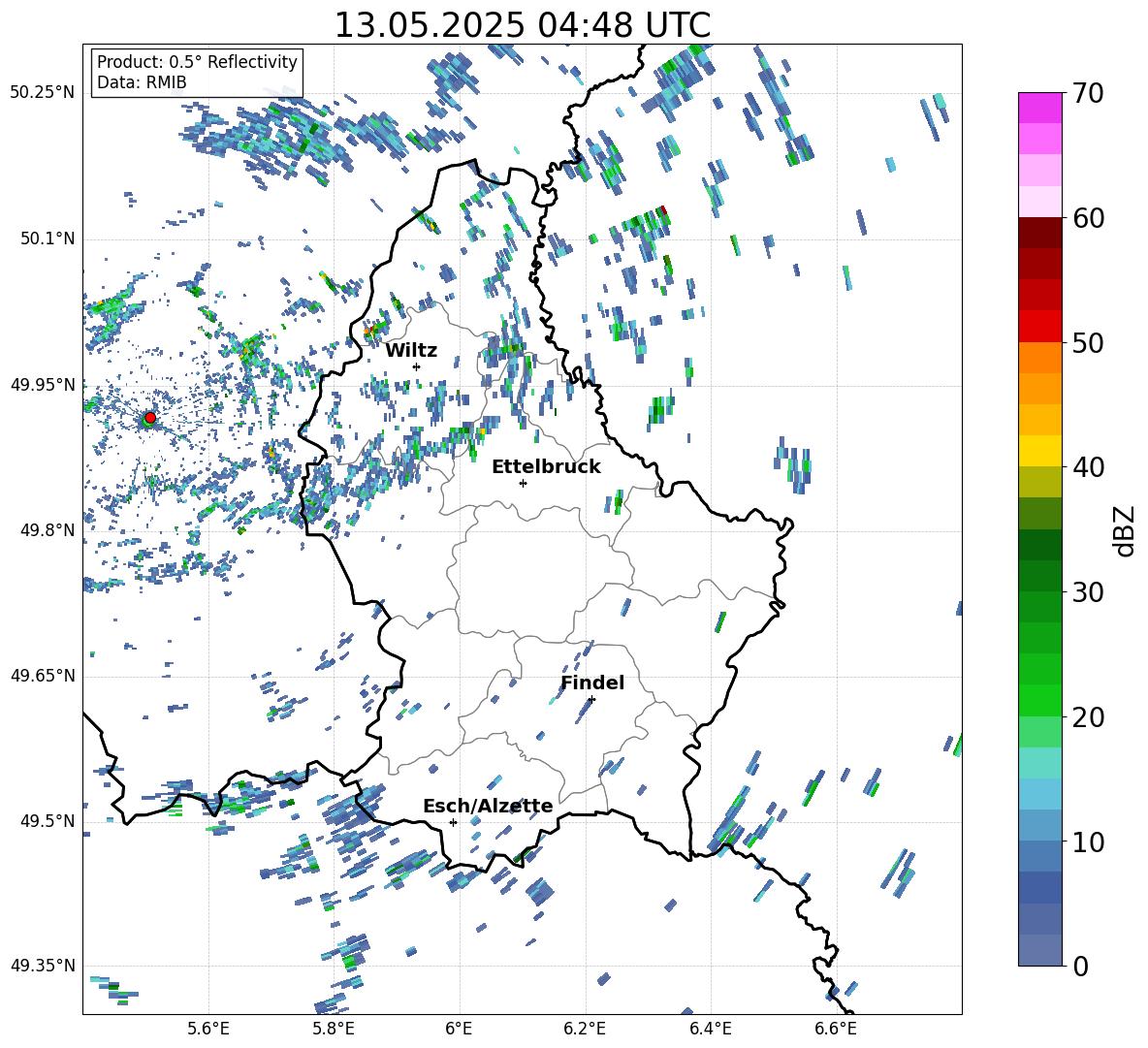Viewport: 1148px width, 1048px height.
Task: Click the colorbar tick label 20
Action: pos(1088,716)
